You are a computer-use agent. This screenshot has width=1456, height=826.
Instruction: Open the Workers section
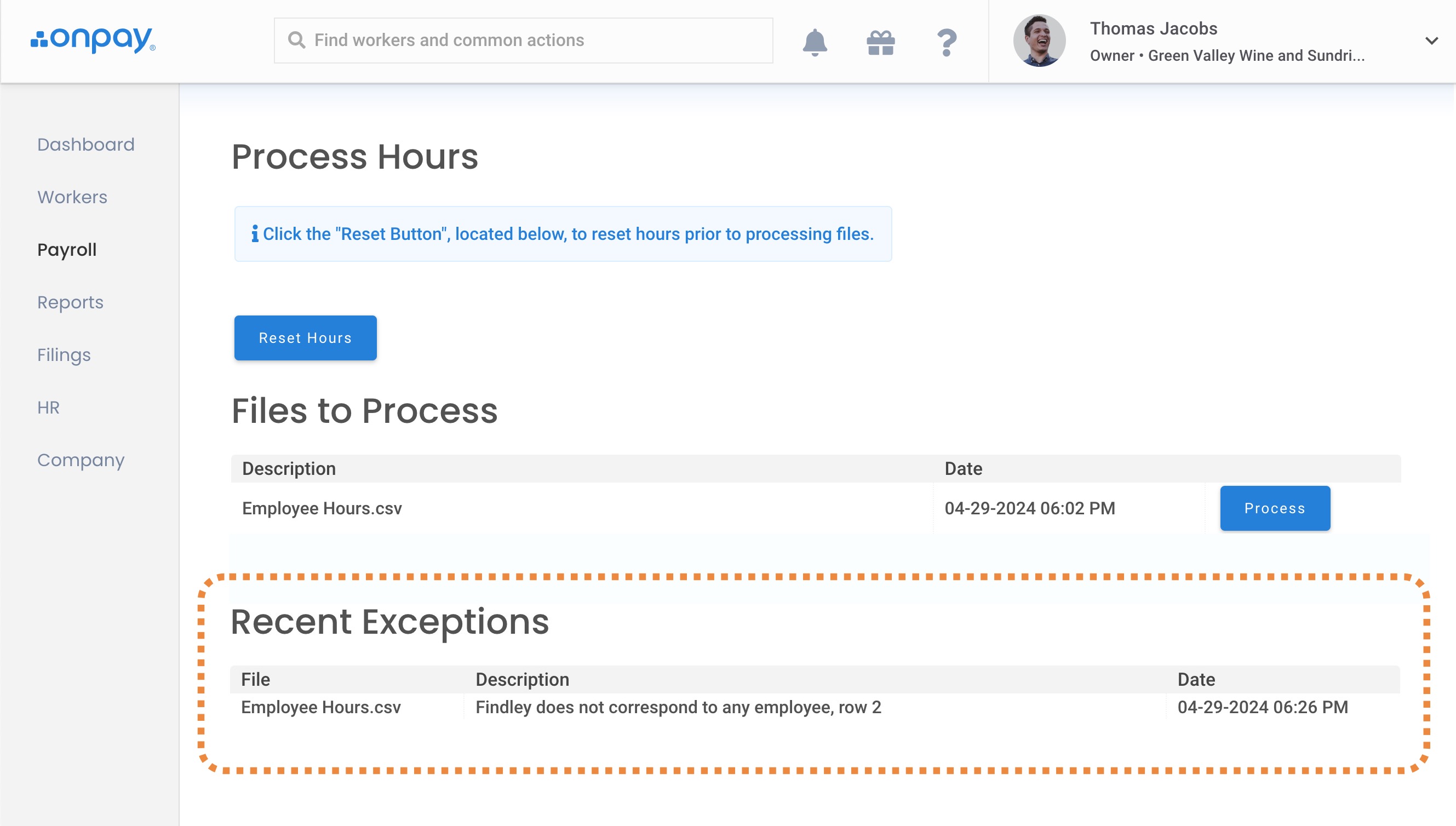tap(72, 197)
